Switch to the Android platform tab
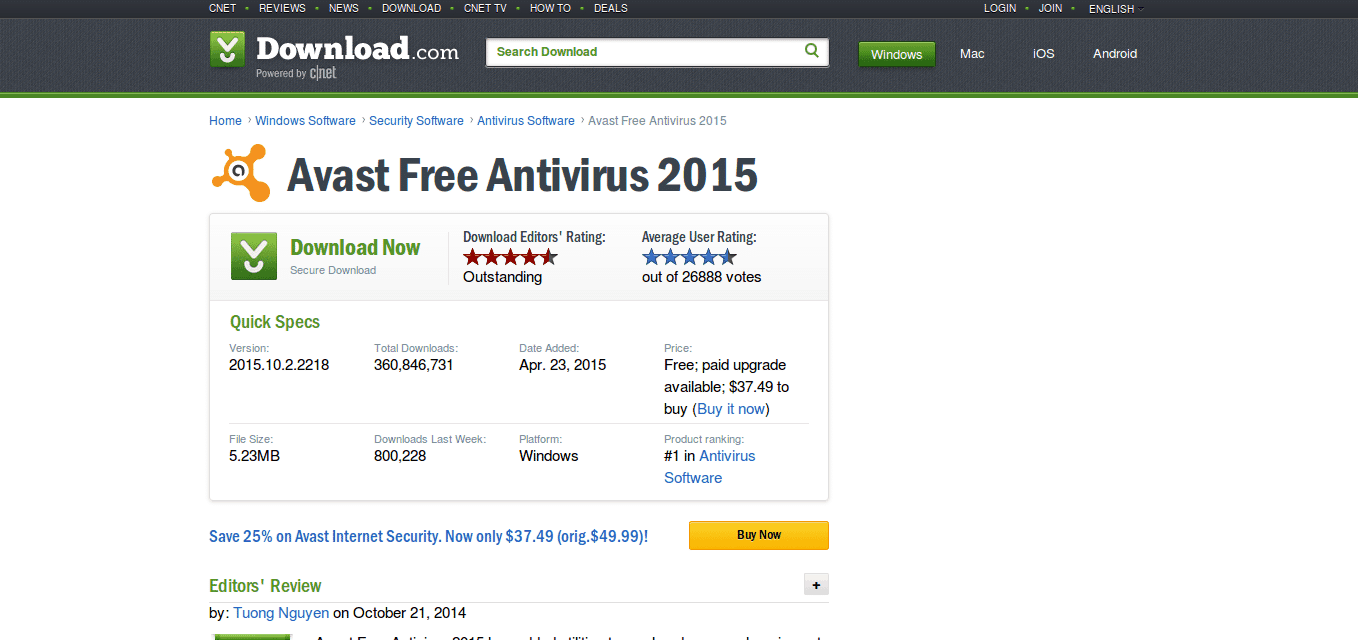Image resolution: width=1358 pixels, height=640 pixels. 1115,54
